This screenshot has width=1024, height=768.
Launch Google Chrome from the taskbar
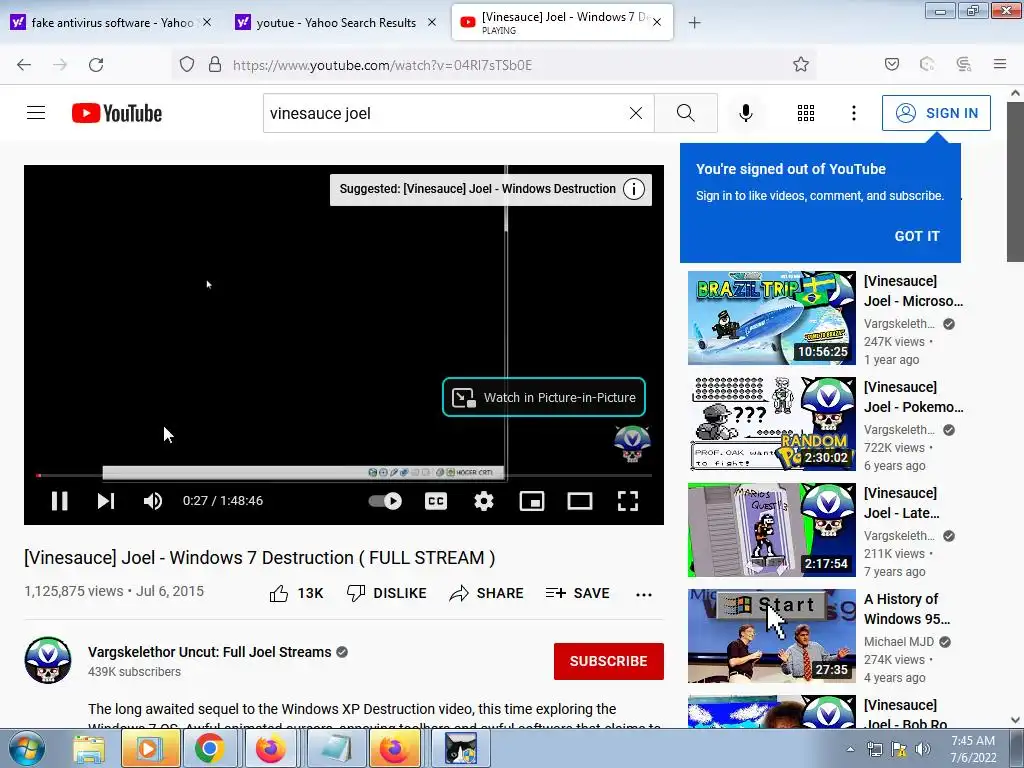point(210,749)
